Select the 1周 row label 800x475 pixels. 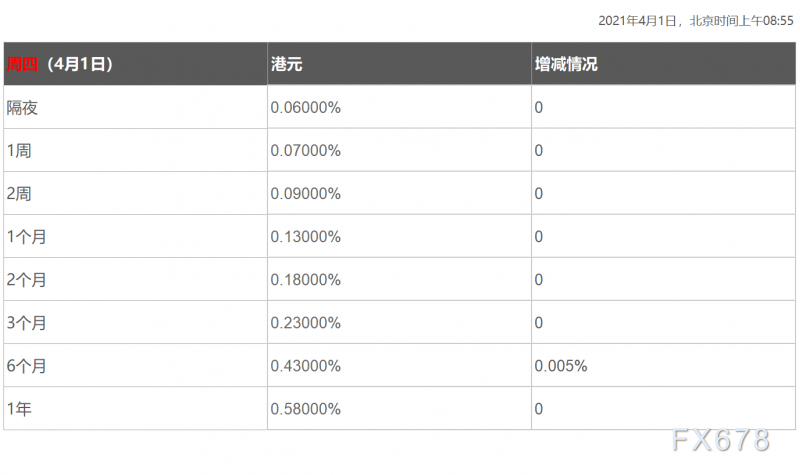pyautogui.click(x=19, y=151)
